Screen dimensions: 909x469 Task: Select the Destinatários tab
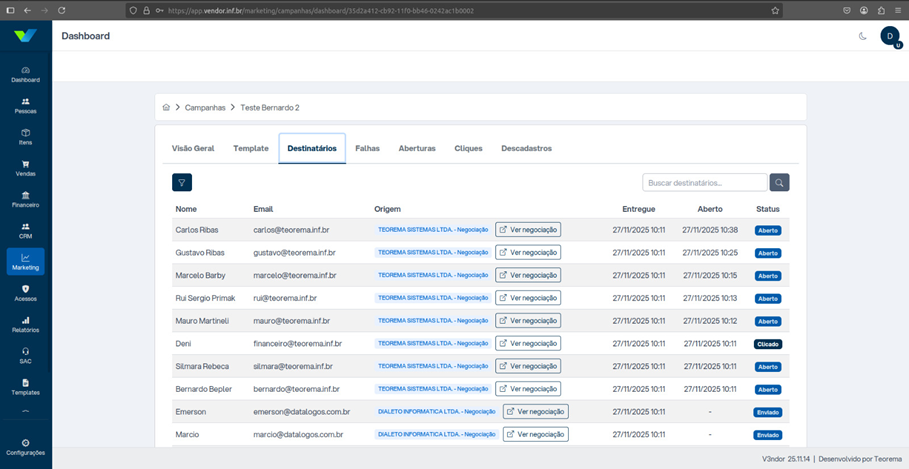(x=312, y=148)
